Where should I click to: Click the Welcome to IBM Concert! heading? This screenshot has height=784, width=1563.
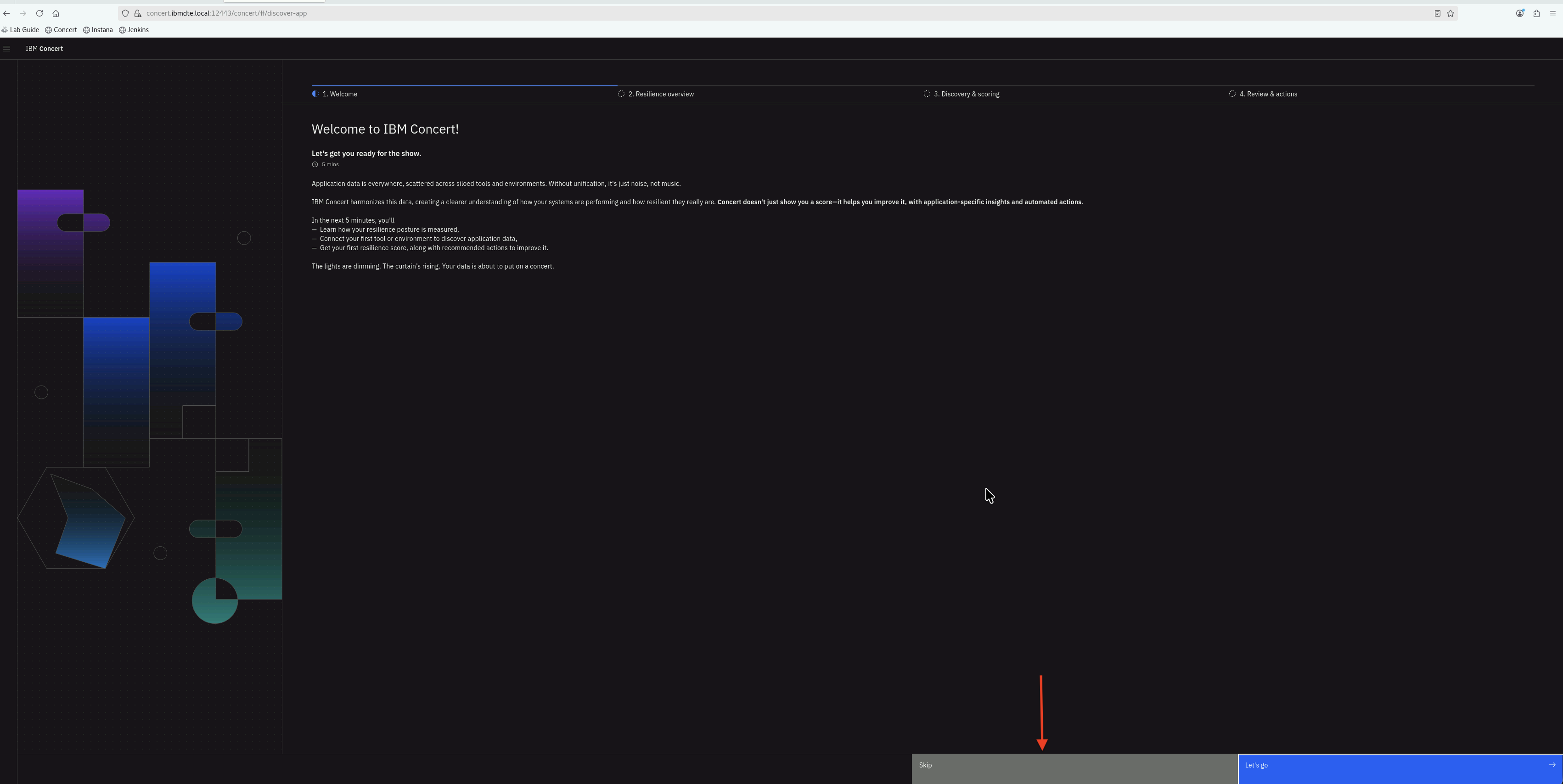(x=385, y=129)
